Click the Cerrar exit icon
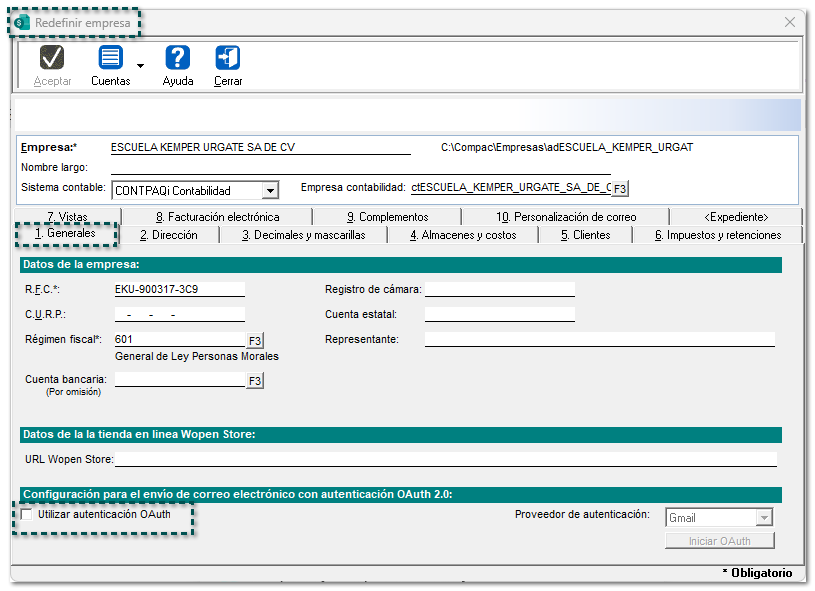This screenshot has height=591, width=815. (228, 59)
